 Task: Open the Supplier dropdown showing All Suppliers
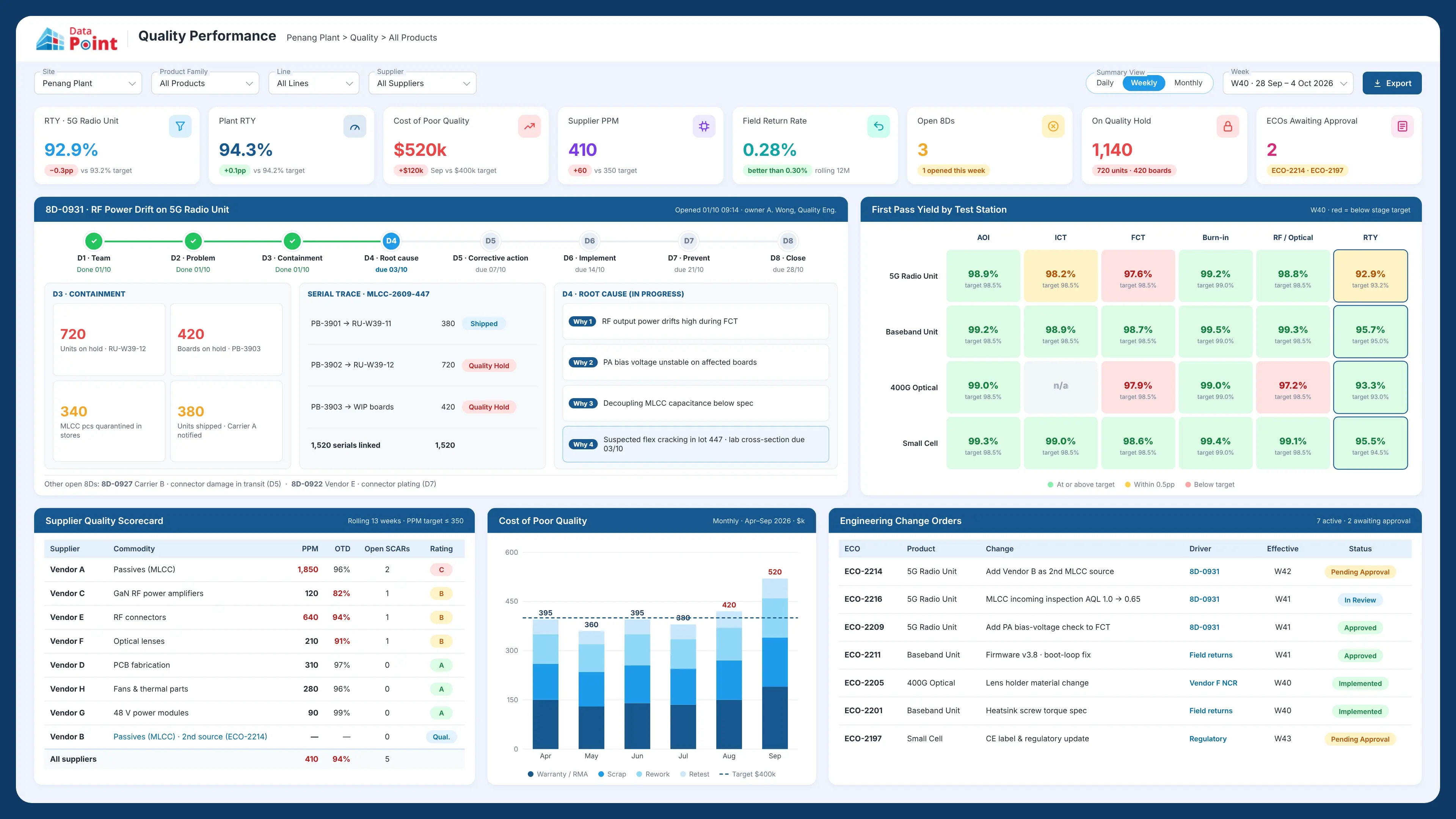click(423, 83)
